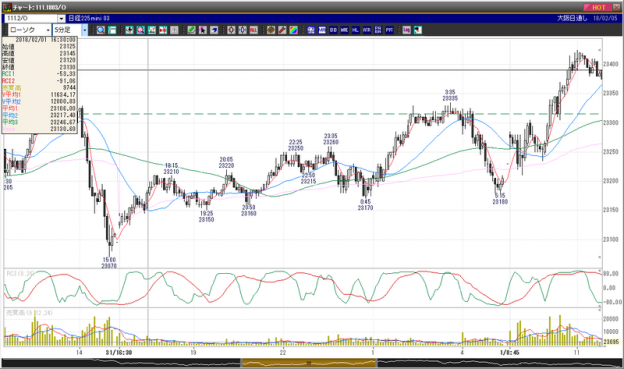Click the red ALL icon in toolbar
Screen dimensions: 624x369
pos(254,30)
